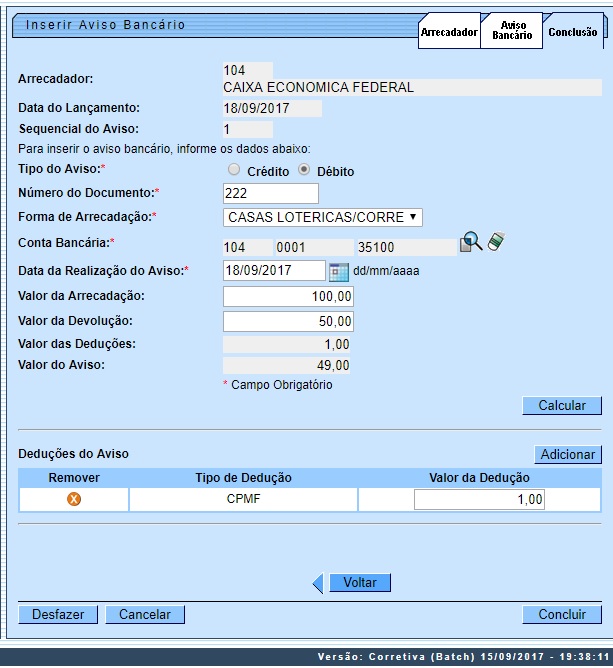
Task: Open the Conclusão tab
Action: pos(572,32)
